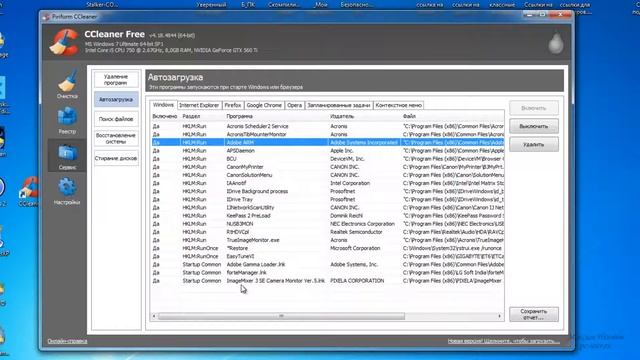640x360 pixels.
Task: Switch to the Firefox tab
Action: point(233,105)
